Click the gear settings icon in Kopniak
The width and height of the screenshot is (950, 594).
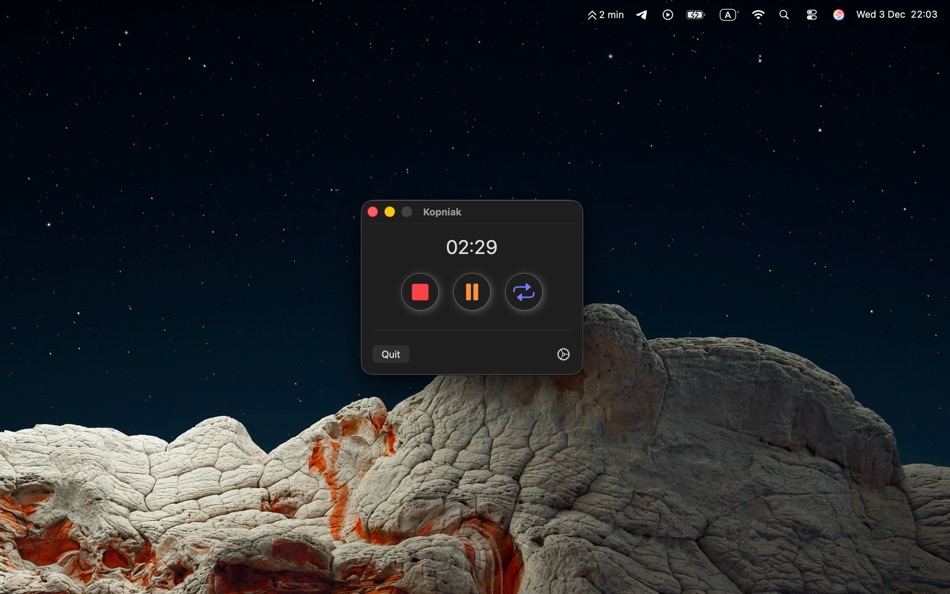(x=564, y=354)
